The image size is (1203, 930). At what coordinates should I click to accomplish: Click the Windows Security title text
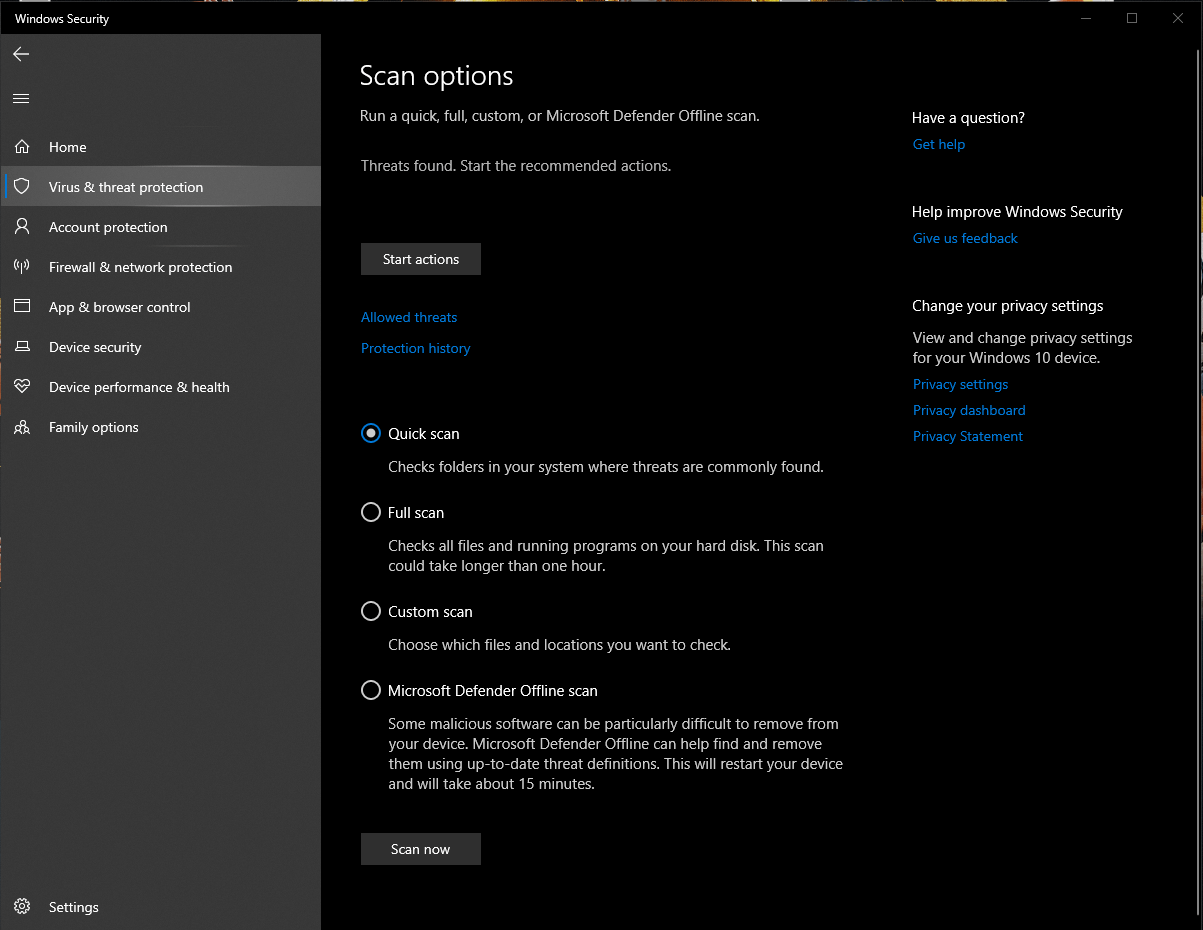pyautogui.click(x=62, y=19)
